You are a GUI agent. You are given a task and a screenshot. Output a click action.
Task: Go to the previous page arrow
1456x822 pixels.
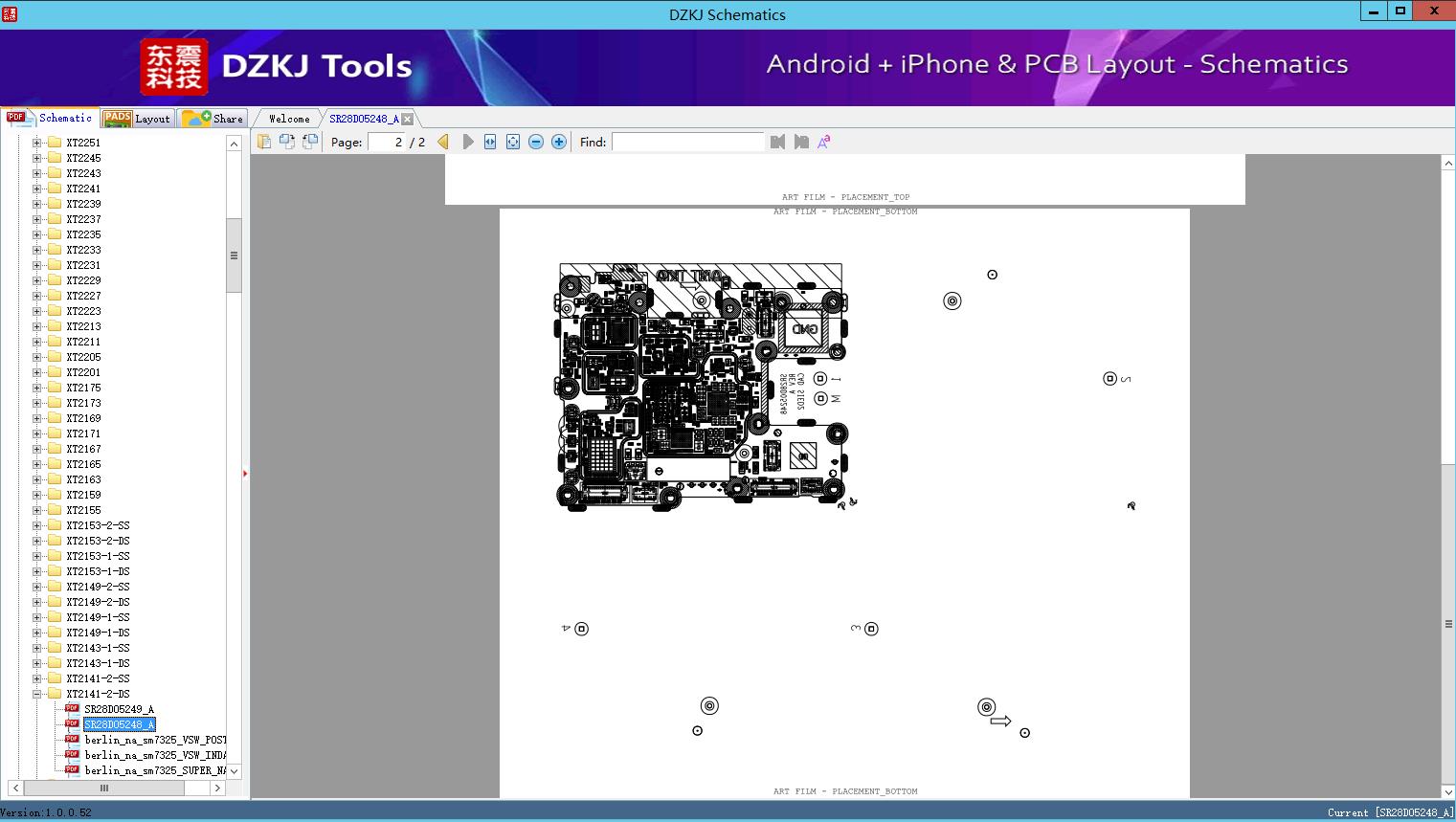[443, 142]
